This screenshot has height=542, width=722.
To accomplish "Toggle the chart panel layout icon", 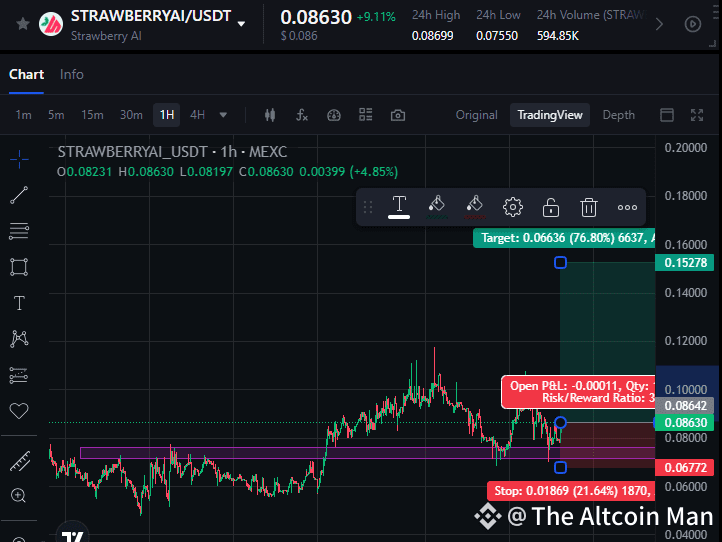I will [x=667, y=115].
